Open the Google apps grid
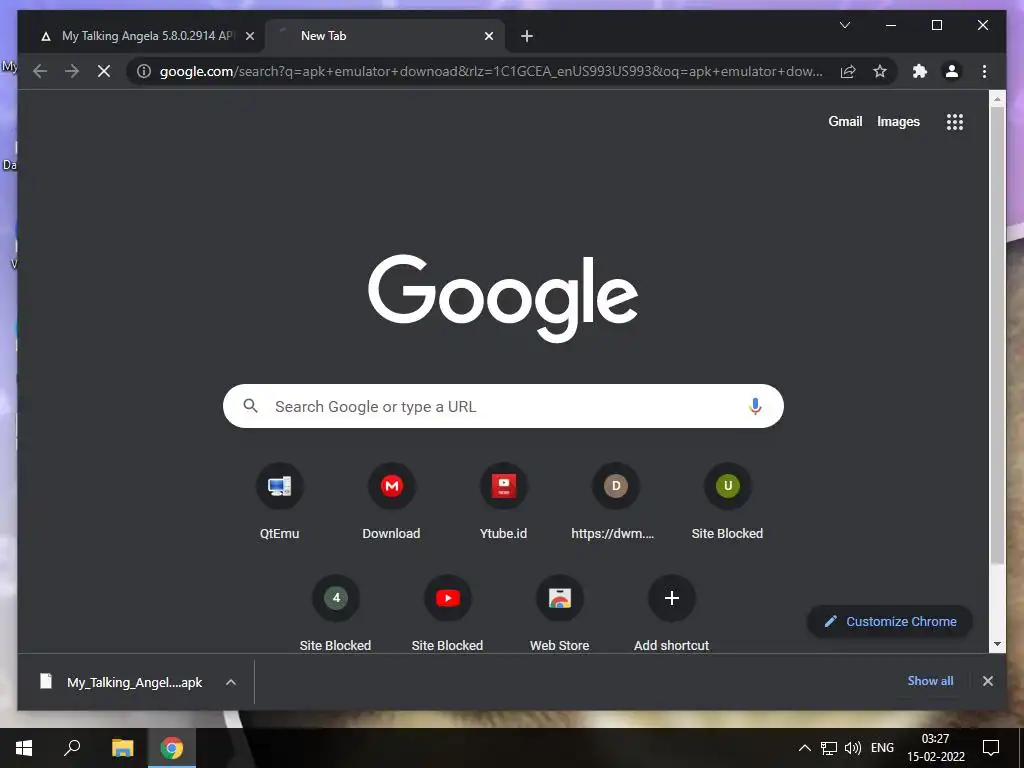Image resolution: width=1024 pixels, height=768 pixels. tap(955, 121)
